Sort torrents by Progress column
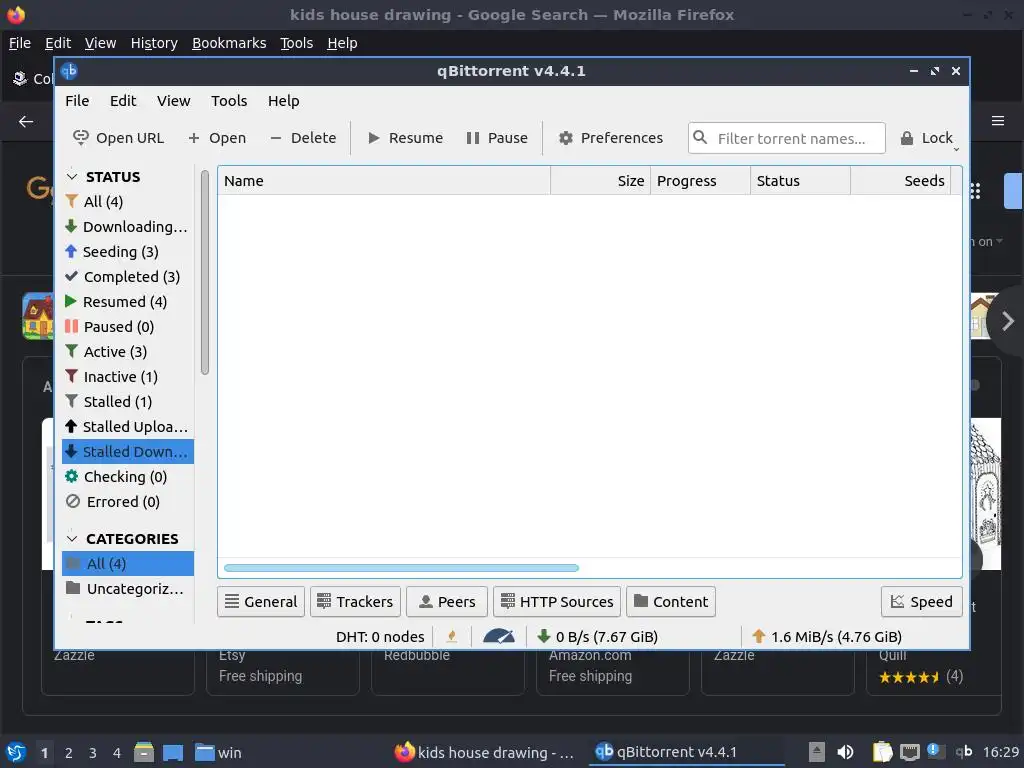 tap(700, 181)
